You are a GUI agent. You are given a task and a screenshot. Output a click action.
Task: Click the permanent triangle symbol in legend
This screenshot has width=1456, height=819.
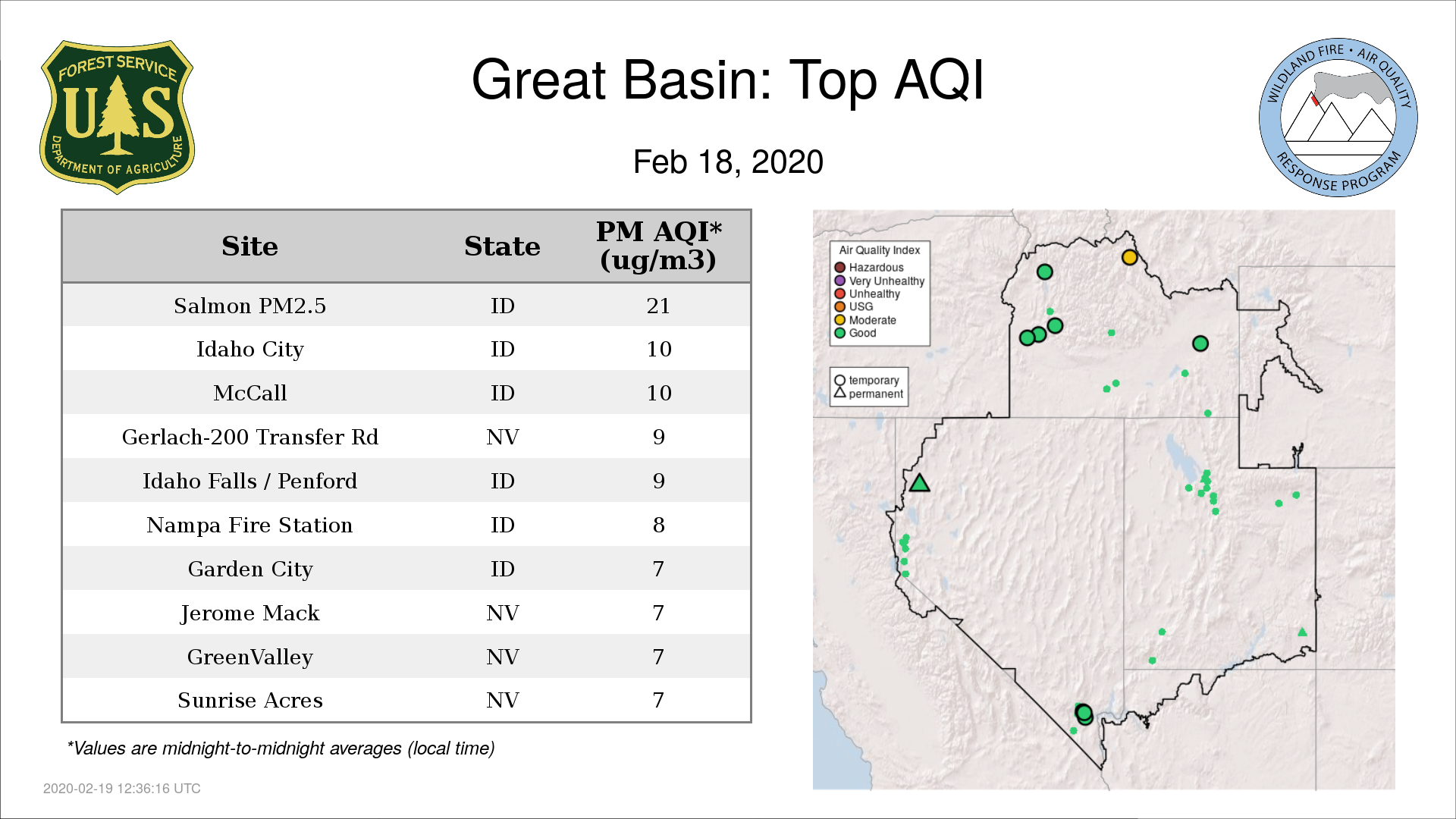pos(839,392)
